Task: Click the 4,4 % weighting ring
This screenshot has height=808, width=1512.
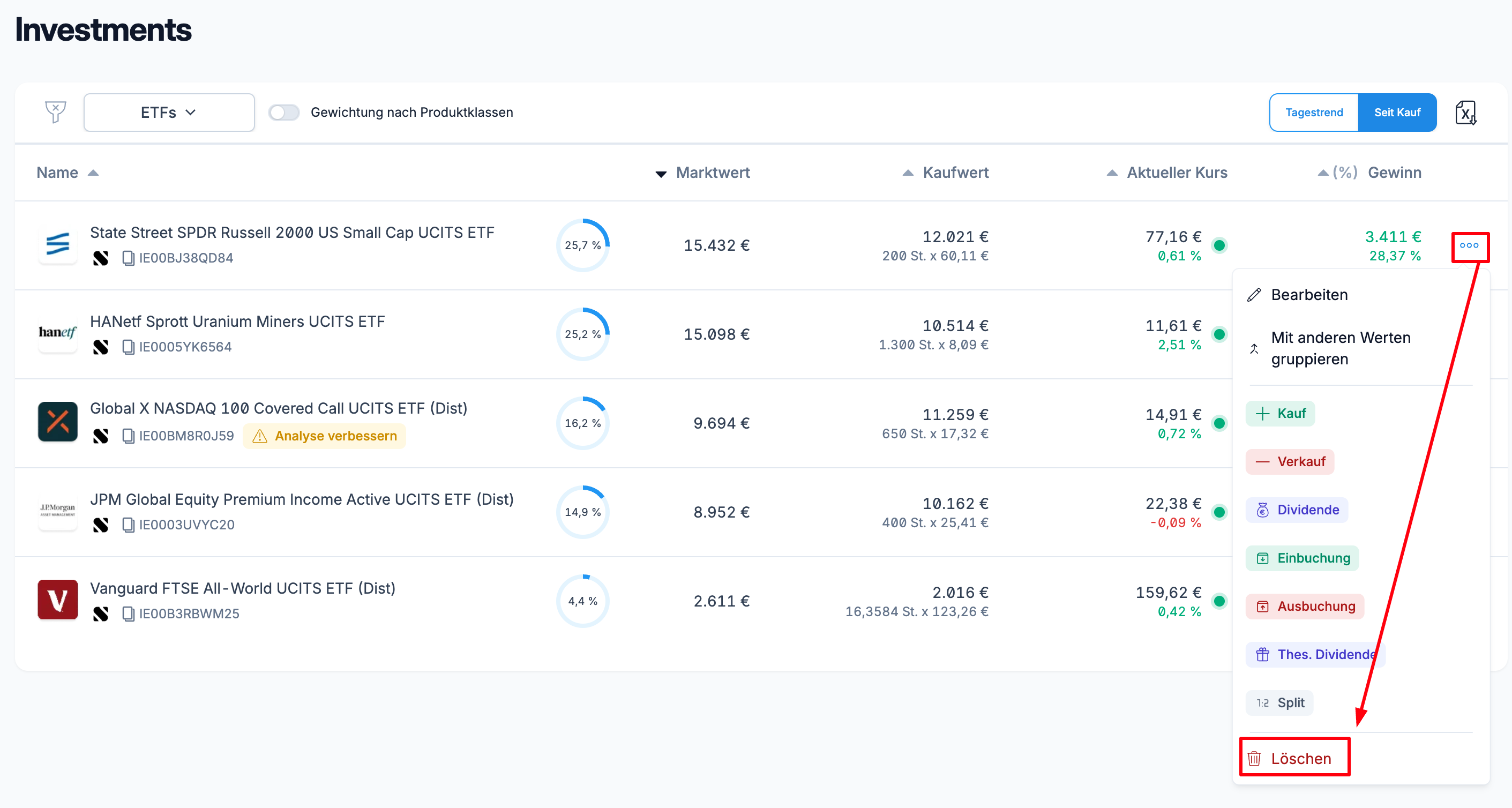Action: pyautogui.click(x=583, y=601)
